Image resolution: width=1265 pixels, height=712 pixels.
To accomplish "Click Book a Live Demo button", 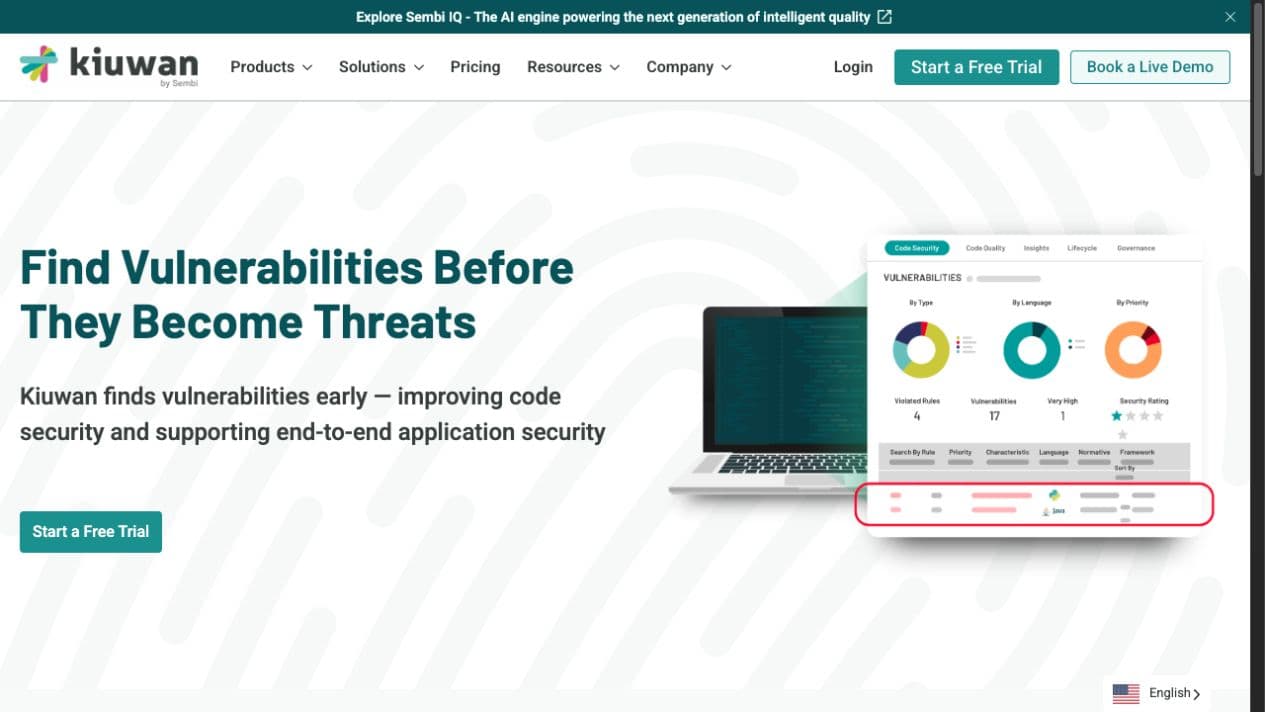I will pyautogui.click(x=1150, y=67).
